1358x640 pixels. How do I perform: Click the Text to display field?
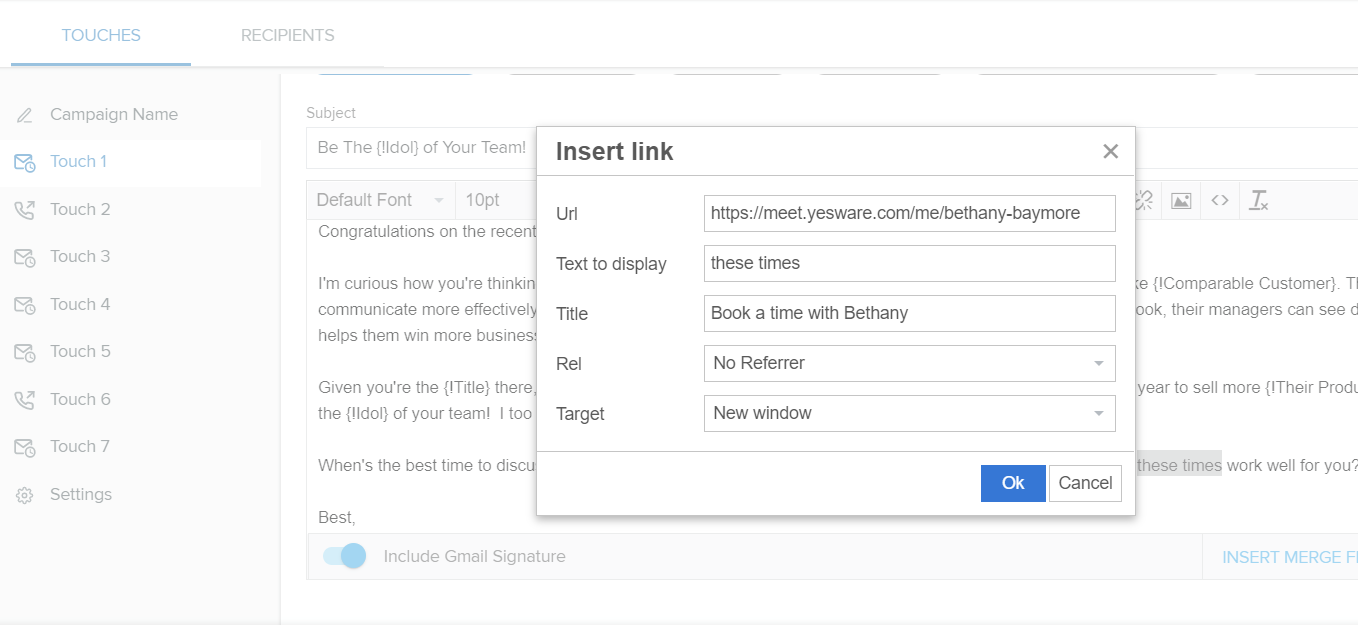(909, 263)
